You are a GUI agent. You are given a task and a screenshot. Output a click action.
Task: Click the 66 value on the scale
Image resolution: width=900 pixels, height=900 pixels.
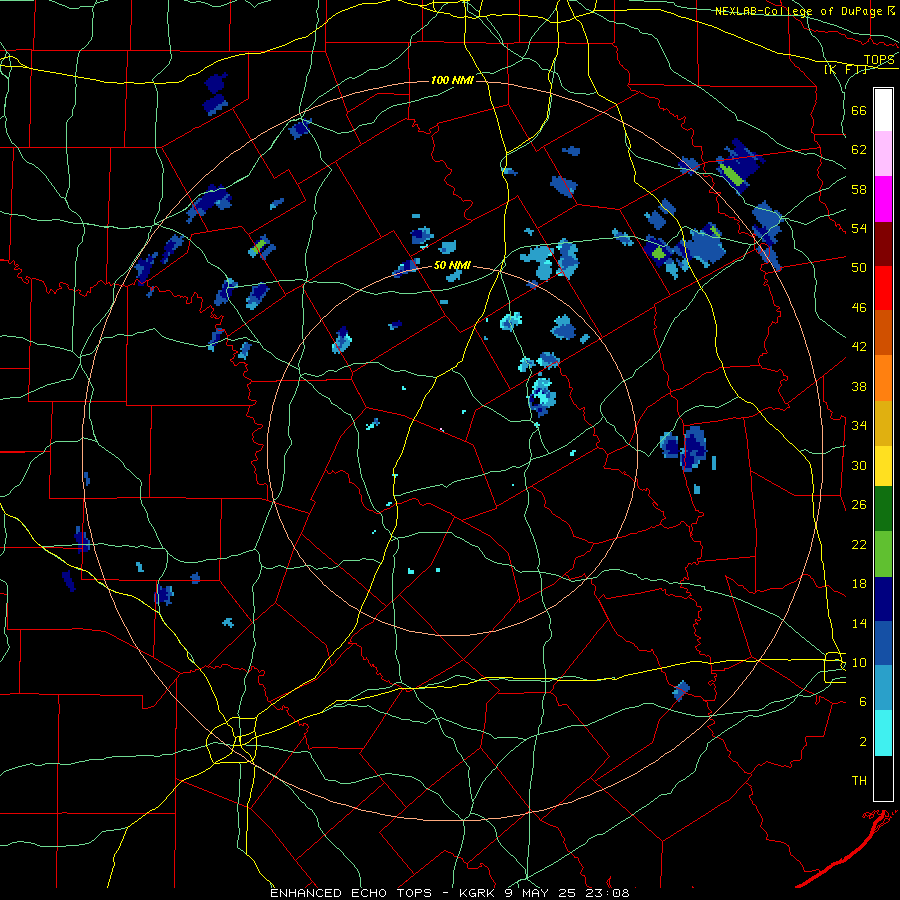859,110
